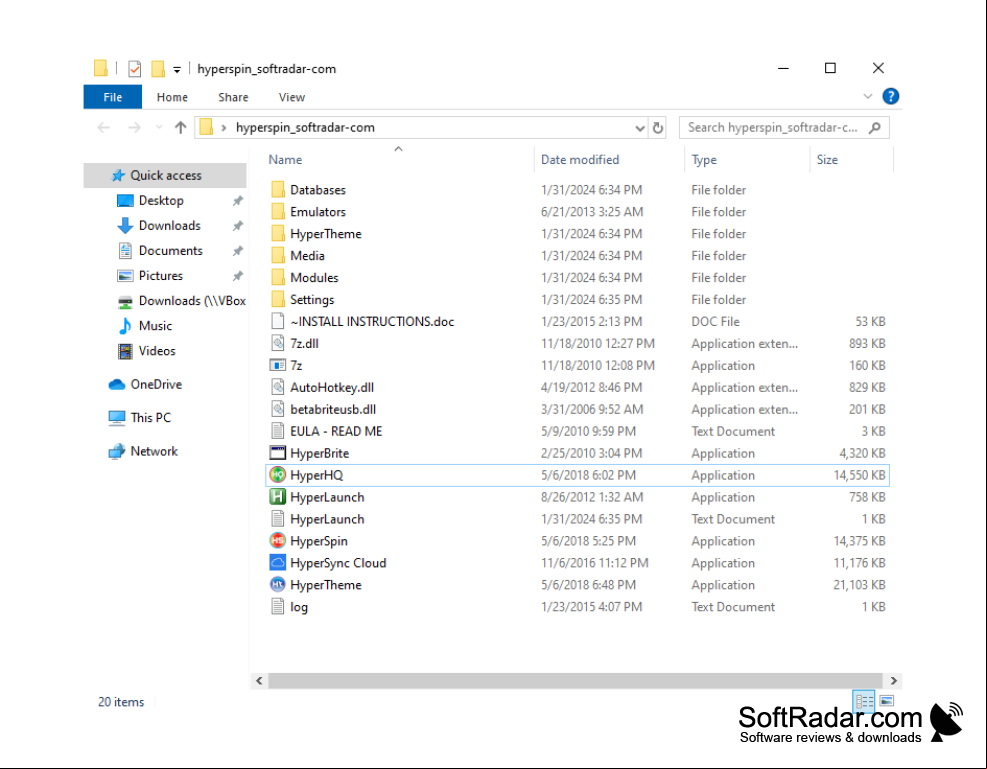This screenshot has height=769, width=987.
Task: Select the HyperTheme folder name
Action: click(x=326, y=233)
